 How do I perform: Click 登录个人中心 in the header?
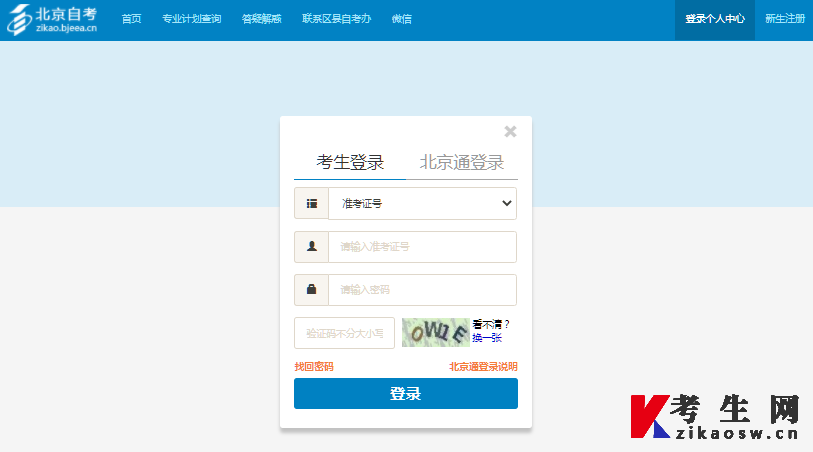(714, 20)
